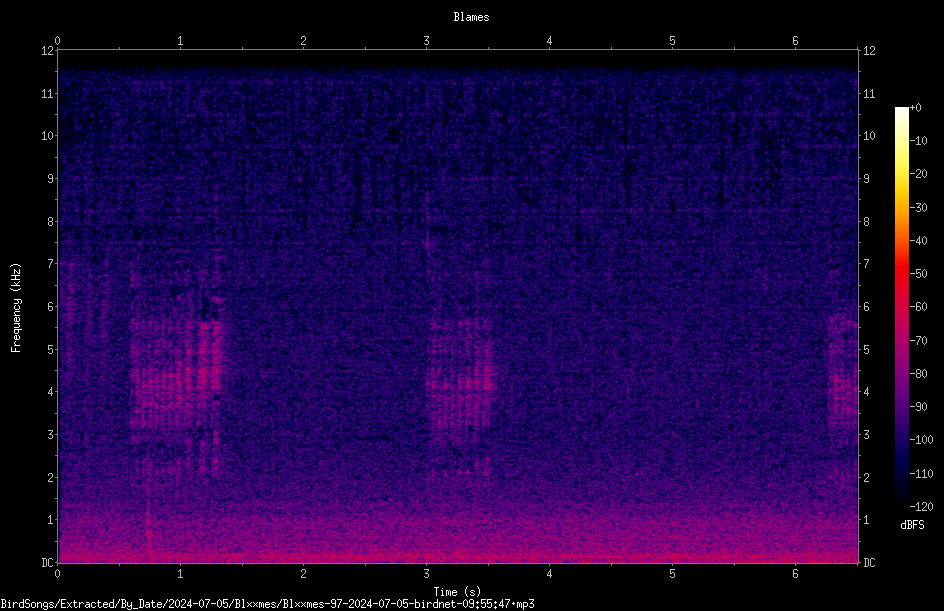
Task: Select the "-100" color scale label
Action: pyautogui.click(x=921, y=440)
